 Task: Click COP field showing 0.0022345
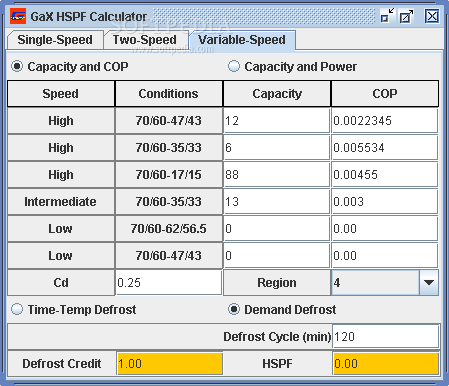pos(384,121)
